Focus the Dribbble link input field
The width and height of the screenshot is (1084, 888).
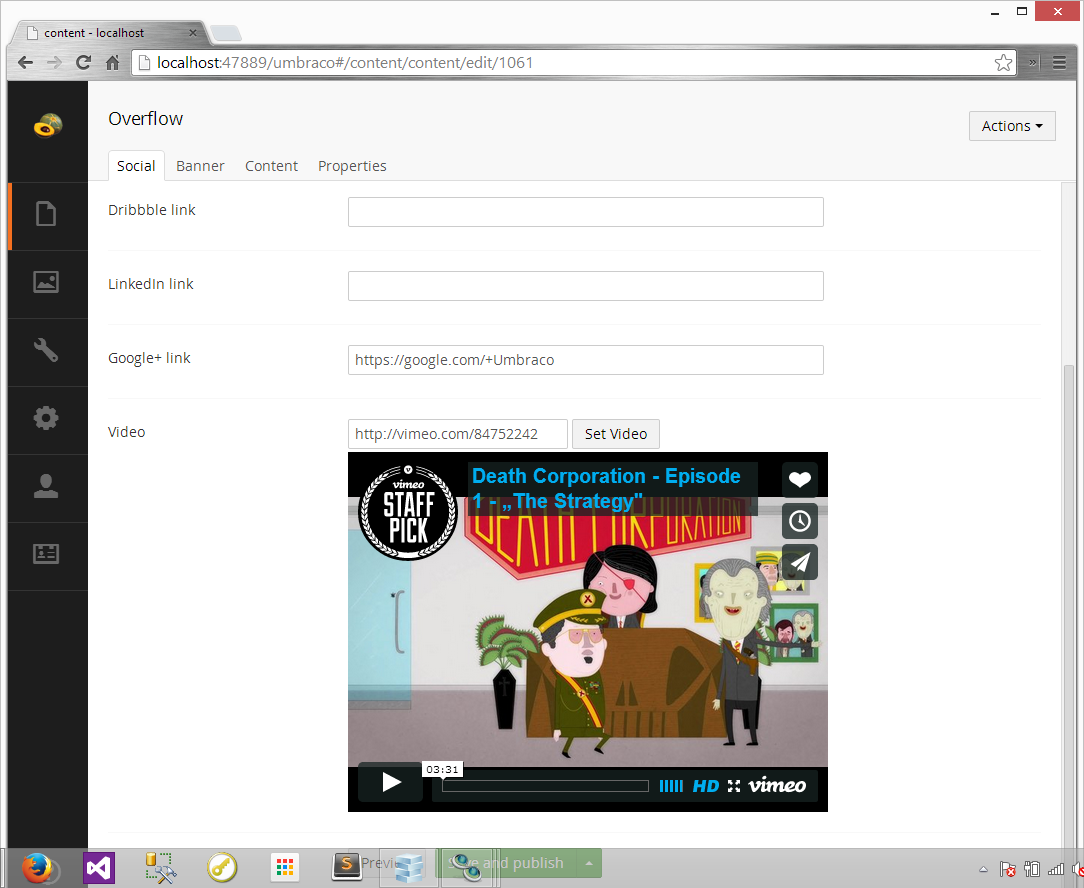coord(586,212)
